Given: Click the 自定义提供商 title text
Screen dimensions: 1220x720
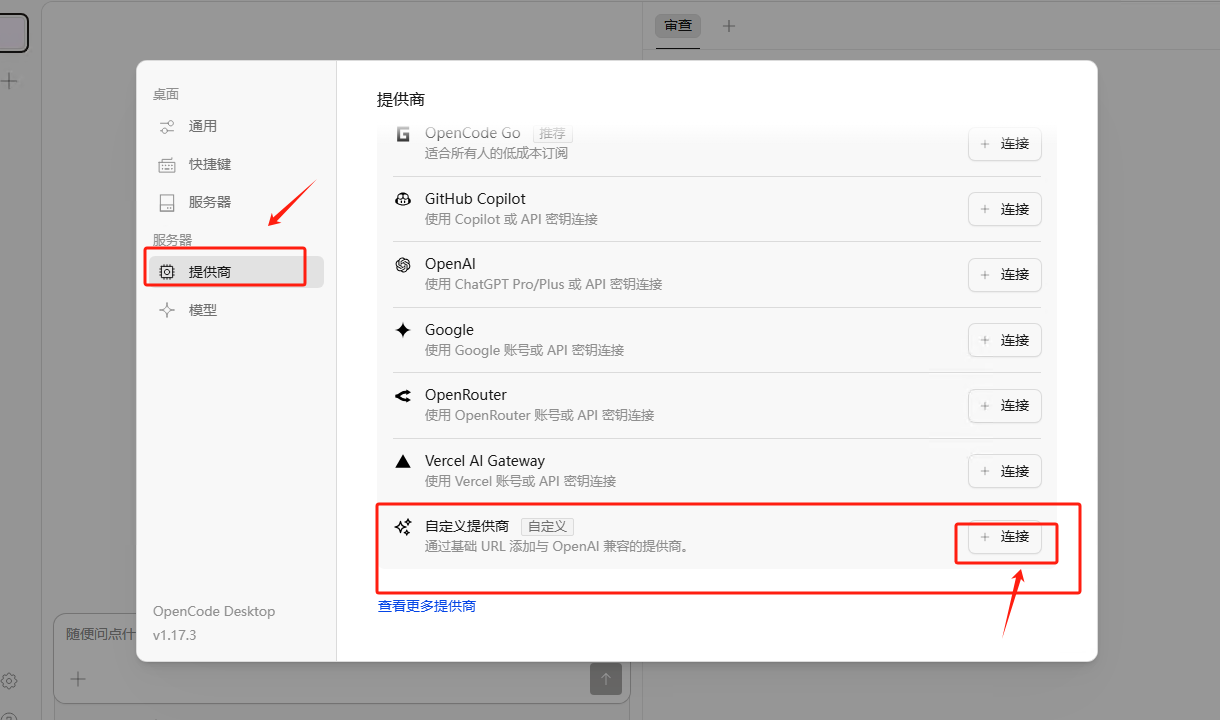Looking at the screenshot, I should point(467,526).
